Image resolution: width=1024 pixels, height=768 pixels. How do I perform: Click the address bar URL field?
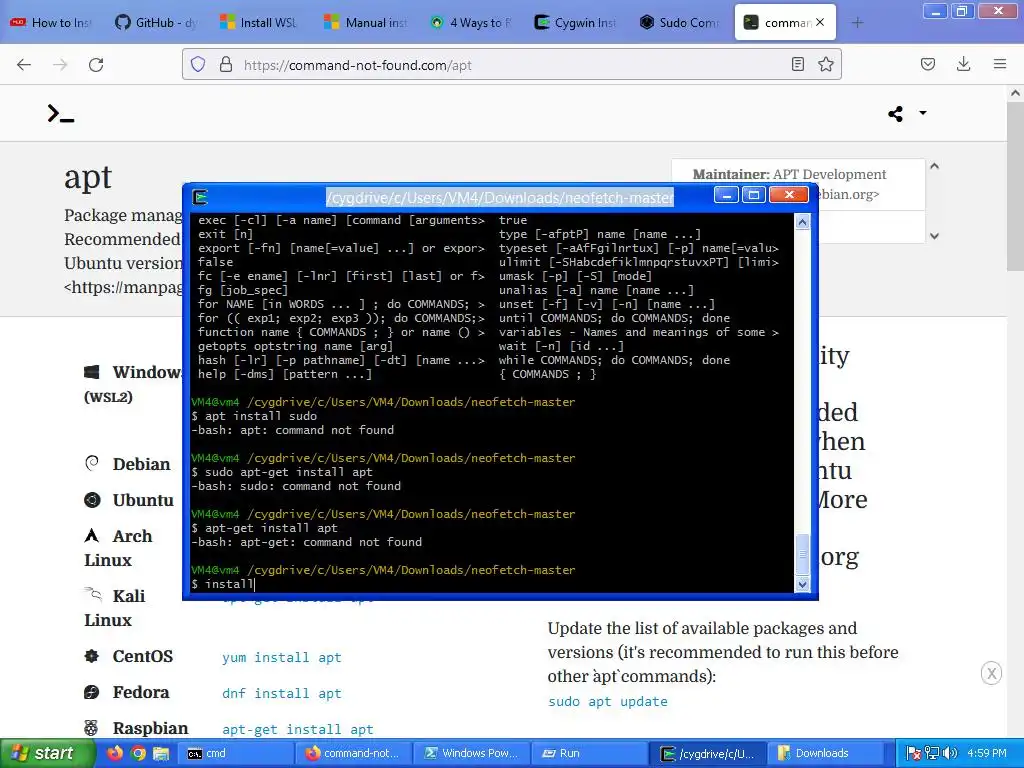(509, 65)
